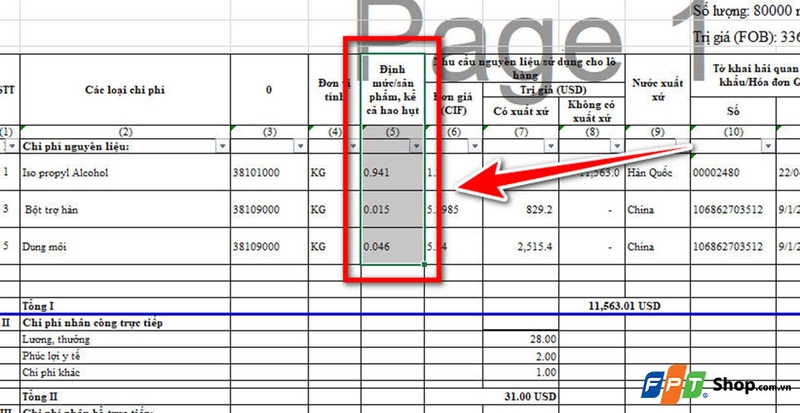The width and height of the screenshot is (800, 413).
Task: Select the 'Tổng I' label cell
Action: pos(125,306)
